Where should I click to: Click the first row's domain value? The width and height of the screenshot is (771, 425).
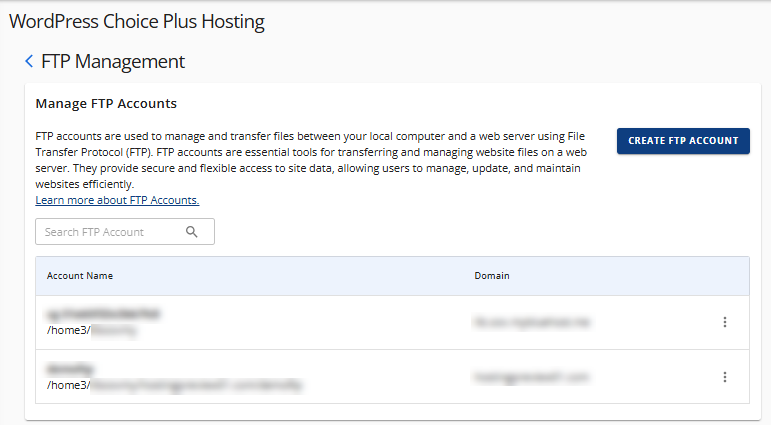529,322
